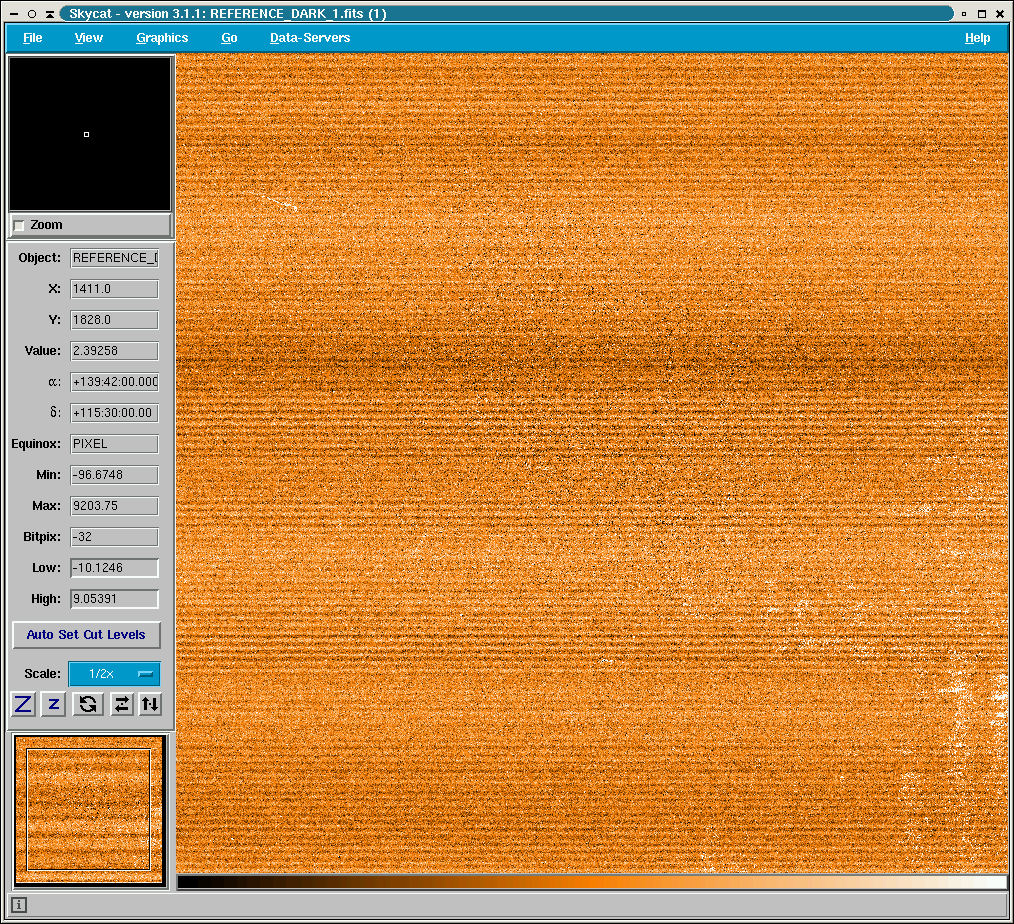
Task: Open the Help menu
Action: click(977, 38)
